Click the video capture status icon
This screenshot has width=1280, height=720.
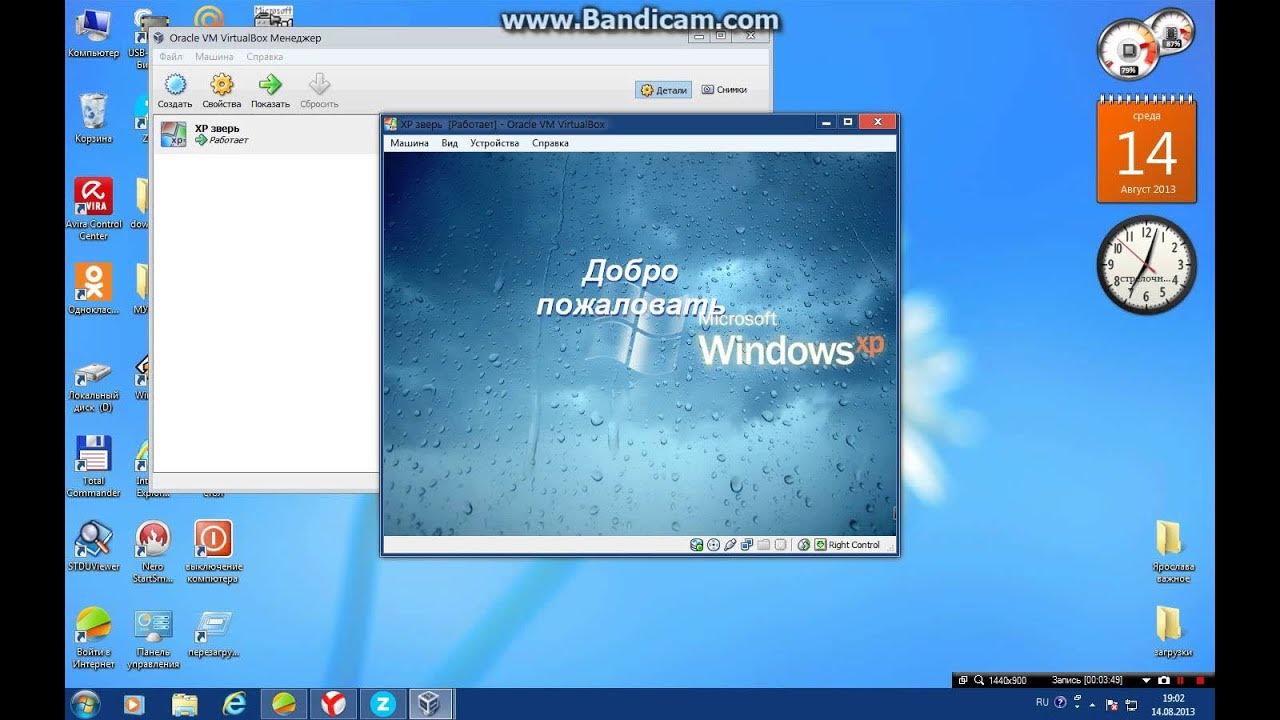[780, 545]
